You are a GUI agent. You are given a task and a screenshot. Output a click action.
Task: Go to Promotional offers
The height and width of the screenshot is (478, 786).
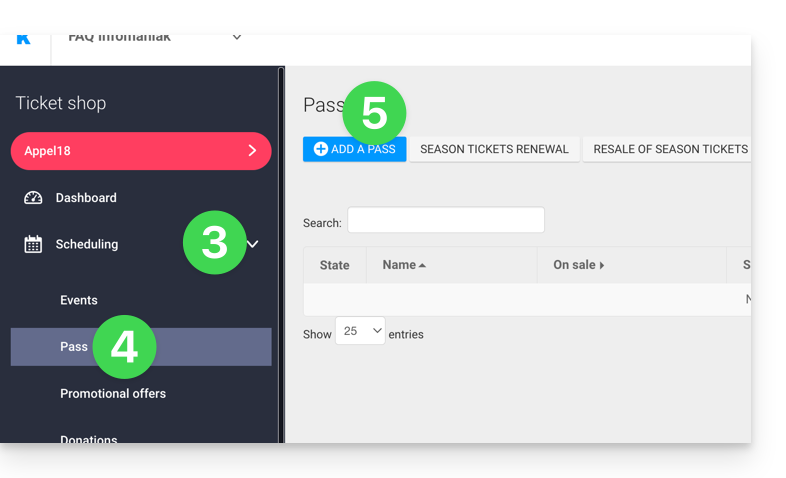[113, 393]
